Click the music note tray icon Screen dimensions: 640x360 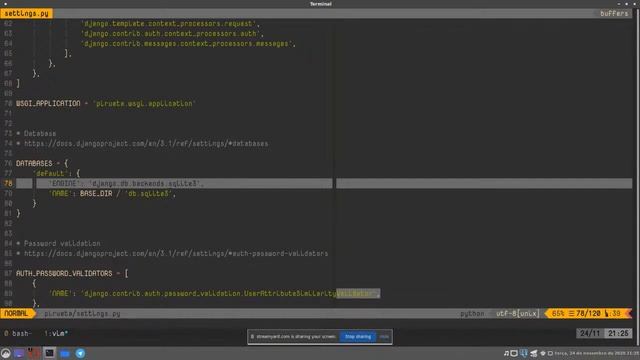click(x=506, y=353)
